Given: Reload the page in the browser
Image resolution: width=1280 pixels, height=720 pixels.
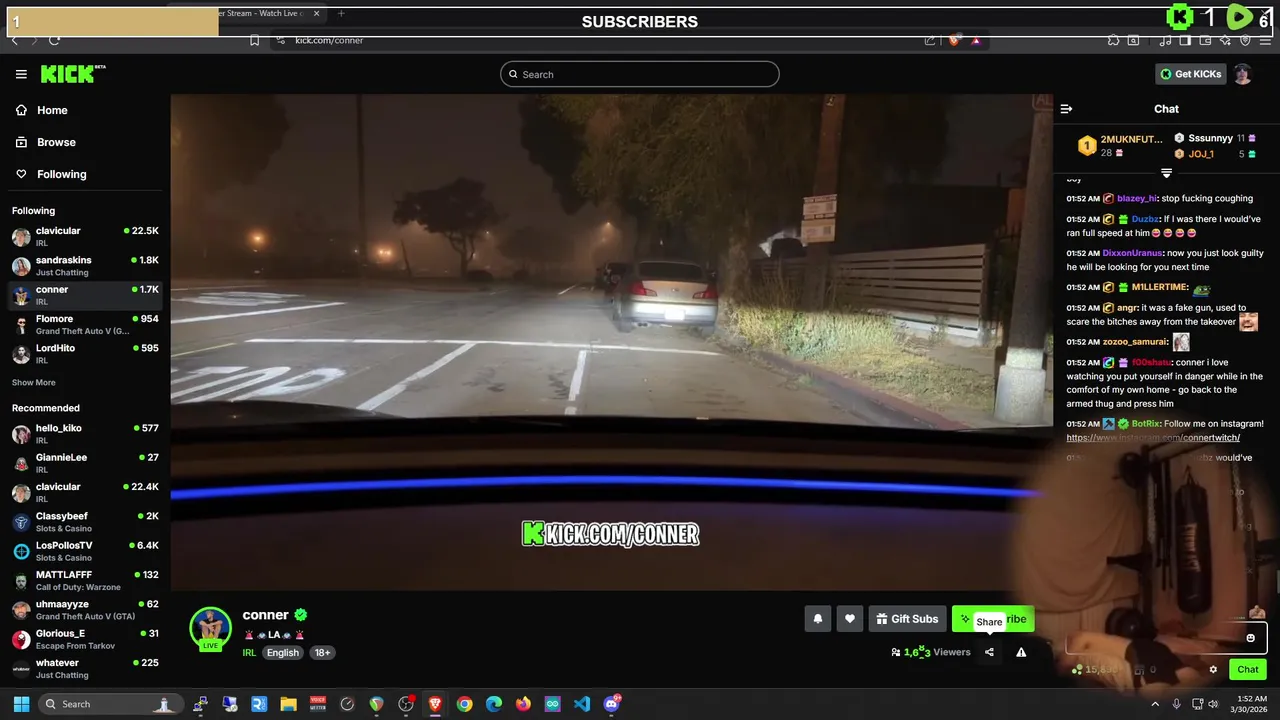Looking at the screenshot, I should pos(54,40).
